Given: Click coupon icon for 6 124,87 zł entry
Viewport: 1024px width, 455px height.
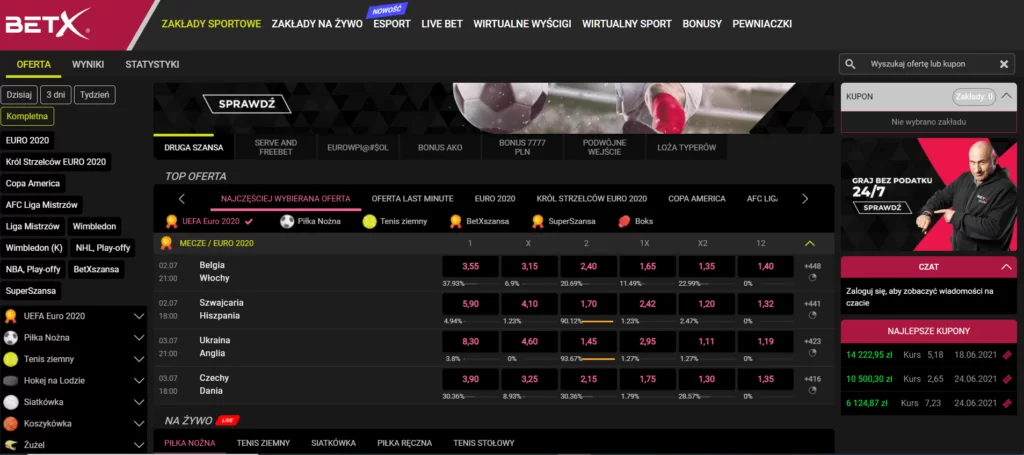Looking at the screenshot, I should [x=1007, y=403].
